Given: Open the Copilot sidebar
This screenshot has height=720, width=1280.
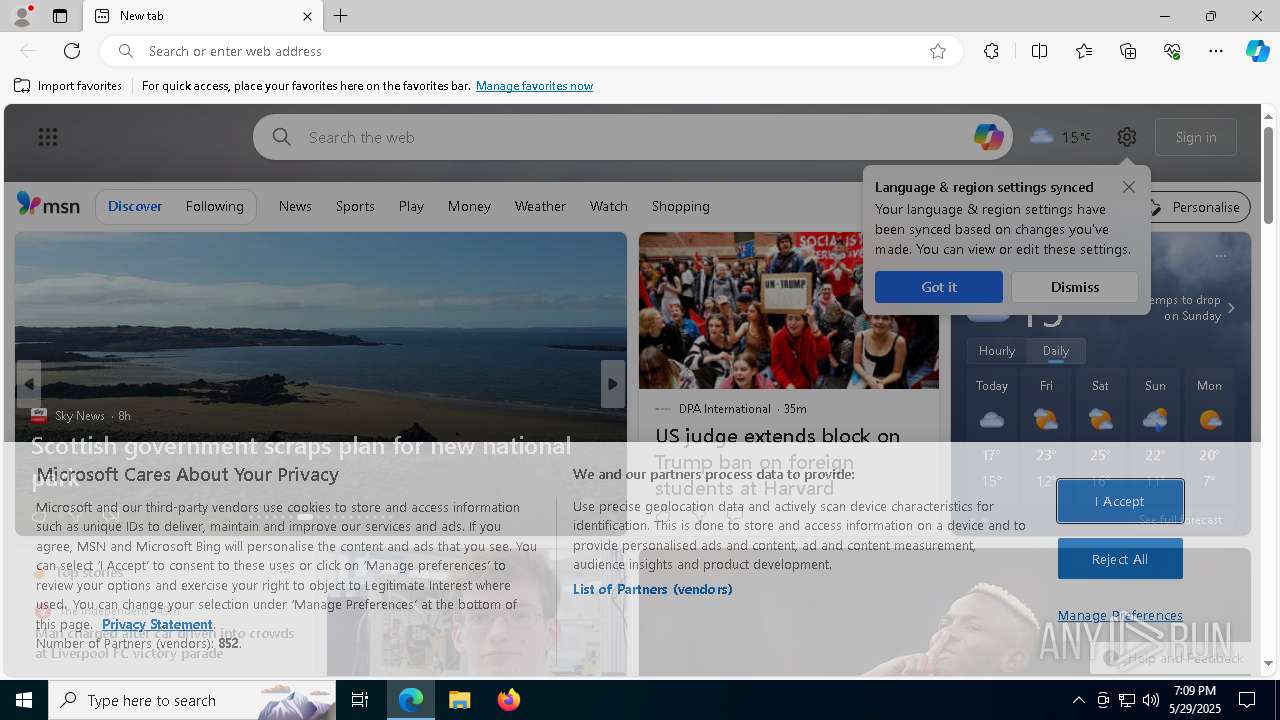Looking at the screenshot, I should [1257, 51].
